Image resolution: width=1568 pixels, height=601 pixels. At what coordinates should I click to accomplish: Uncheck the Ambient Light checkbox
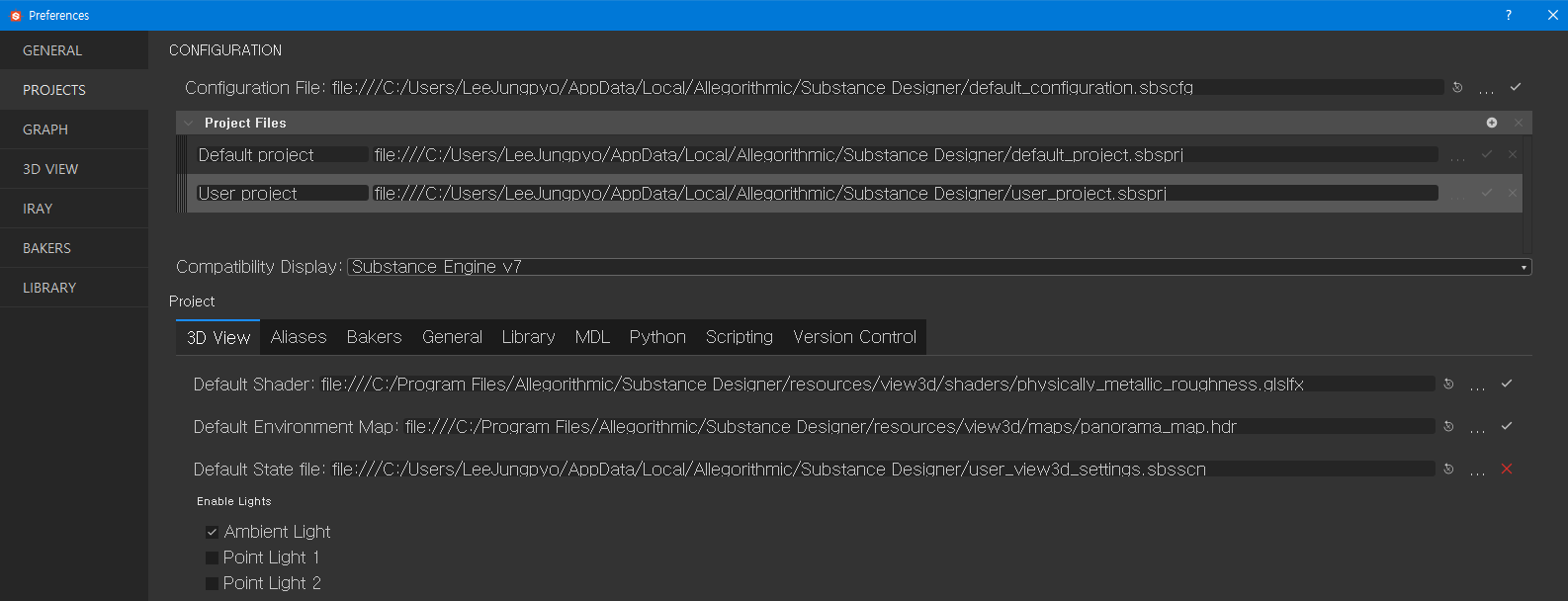[212, 532]
